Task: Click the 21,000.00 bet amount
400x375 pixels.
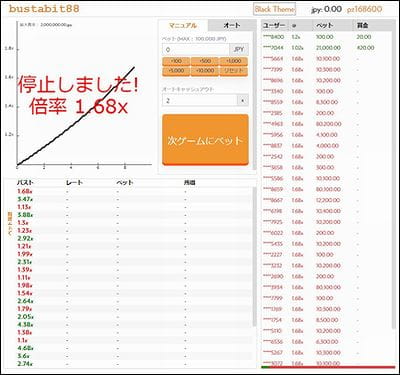Action: (328, 48)
